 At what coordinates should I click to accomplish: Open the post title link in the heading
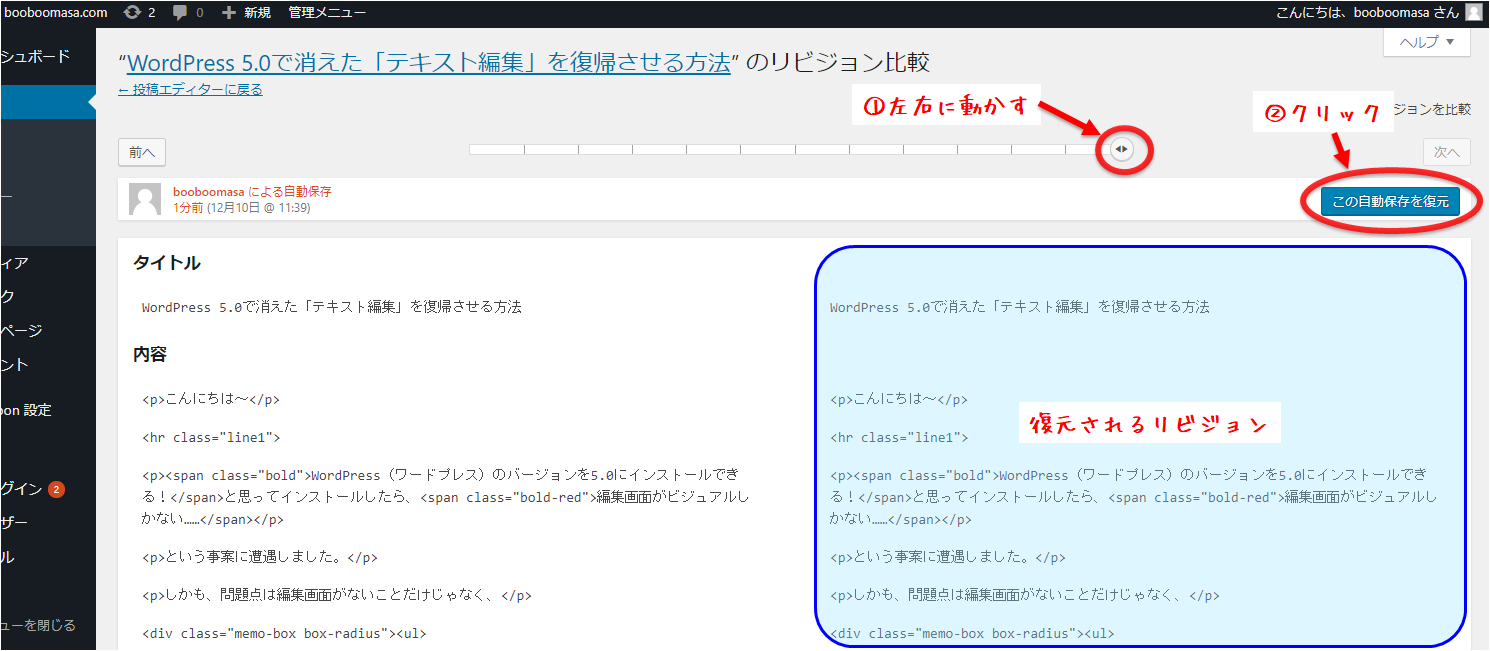point(430,62)
